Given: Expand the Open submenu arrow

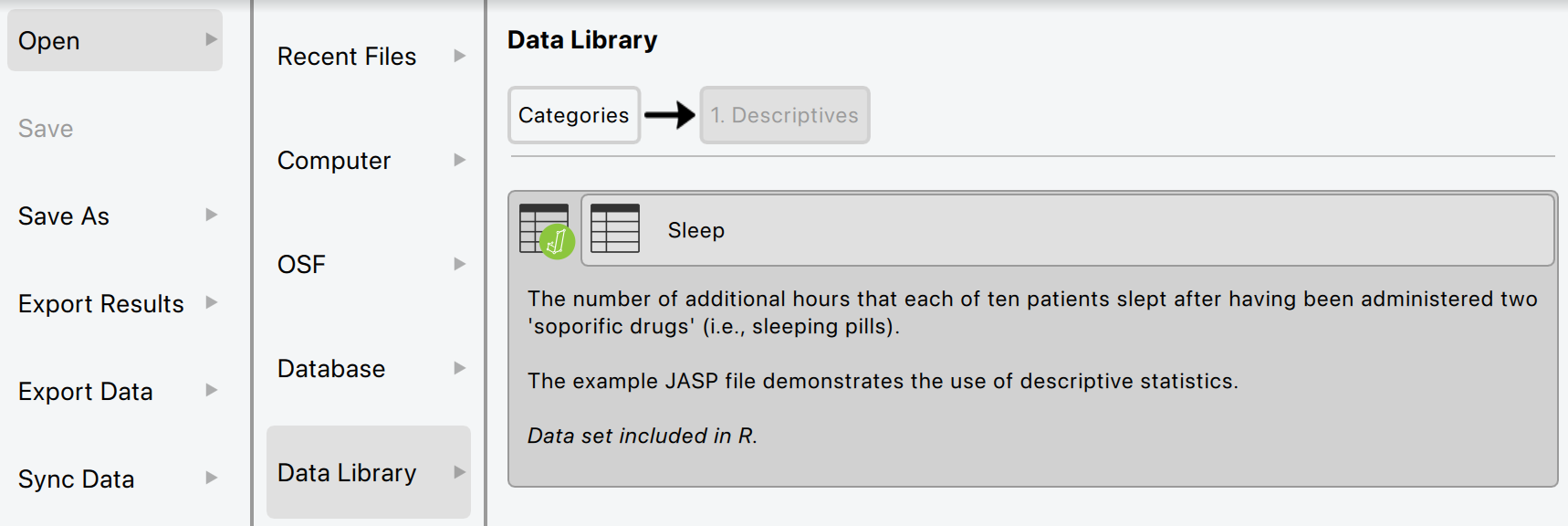Looking at the screenshot, I should point(211,39).
